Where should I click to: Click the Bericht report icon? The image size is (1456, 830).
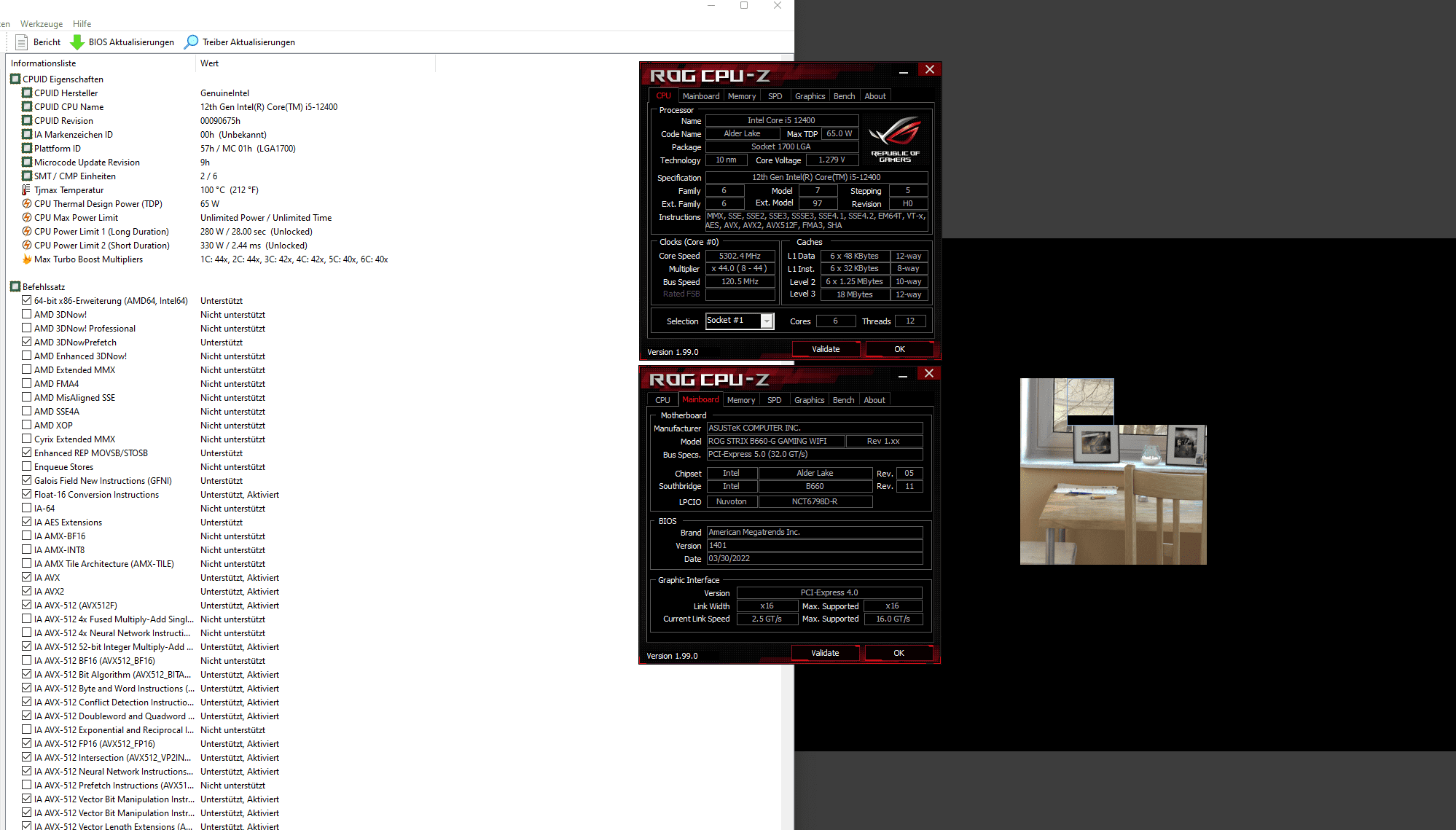point(22,42)
